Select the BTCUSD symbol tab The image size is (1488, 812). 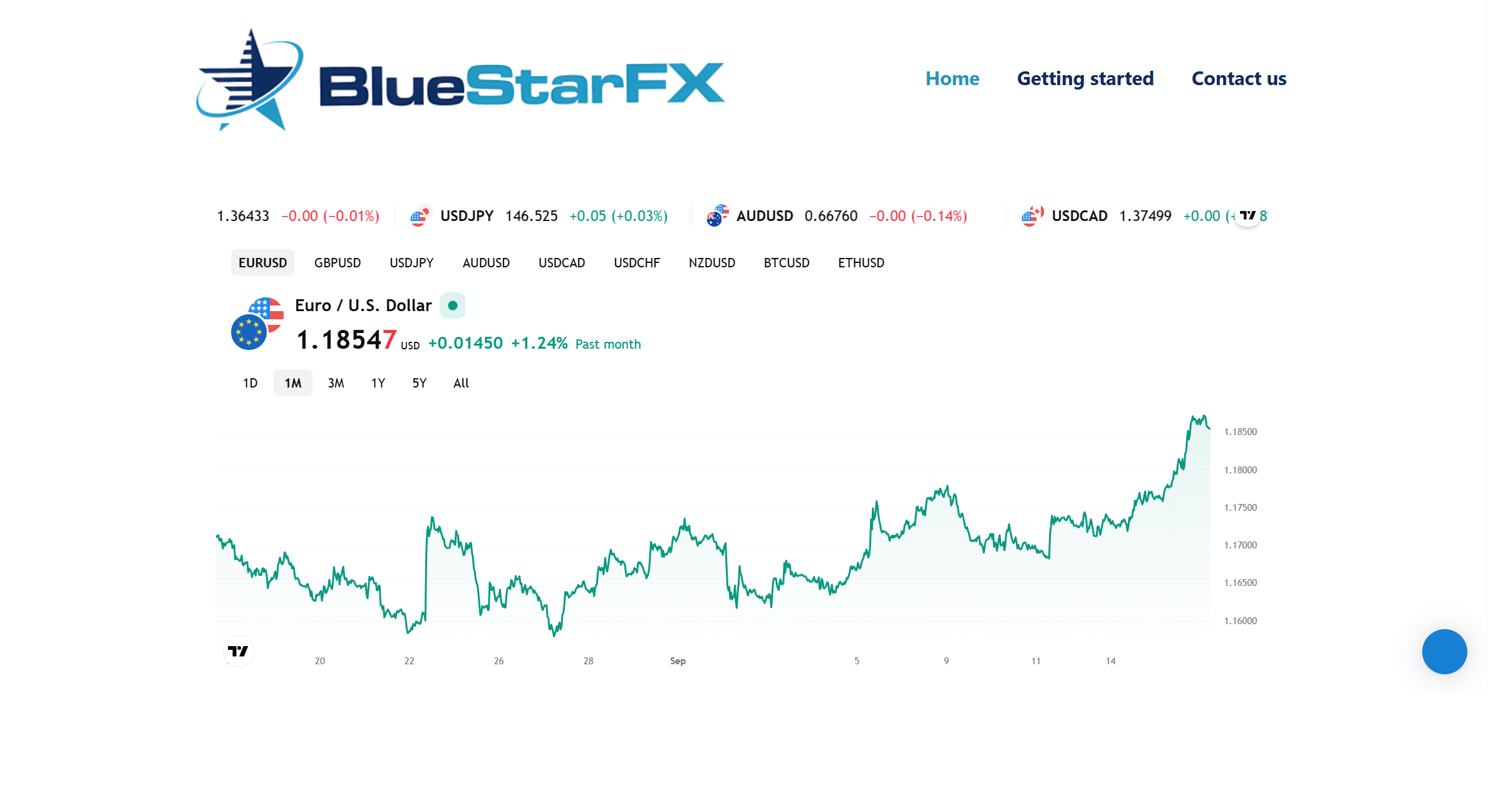787,263
